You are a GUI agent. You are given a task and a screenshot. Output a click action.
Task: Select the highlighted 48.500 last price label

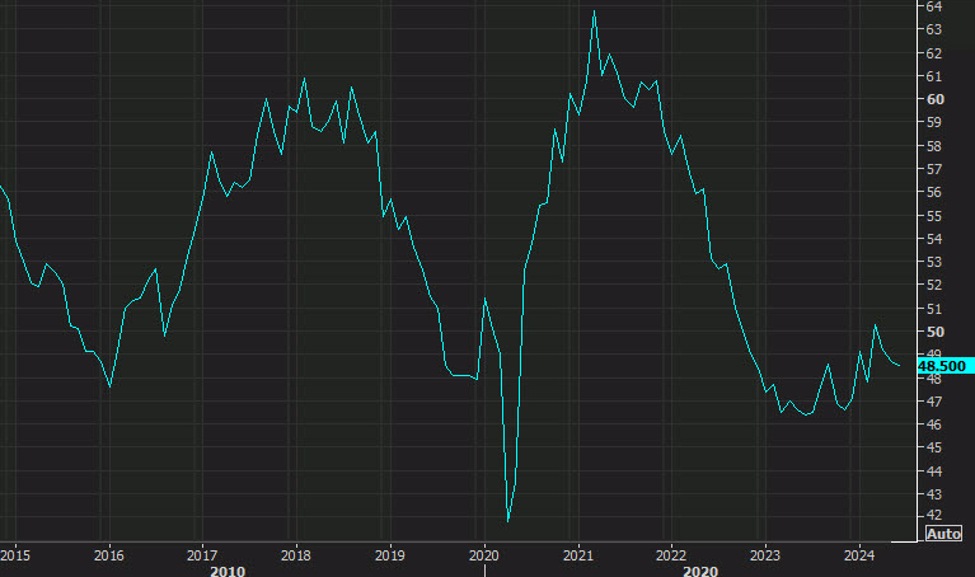(941, 366)
